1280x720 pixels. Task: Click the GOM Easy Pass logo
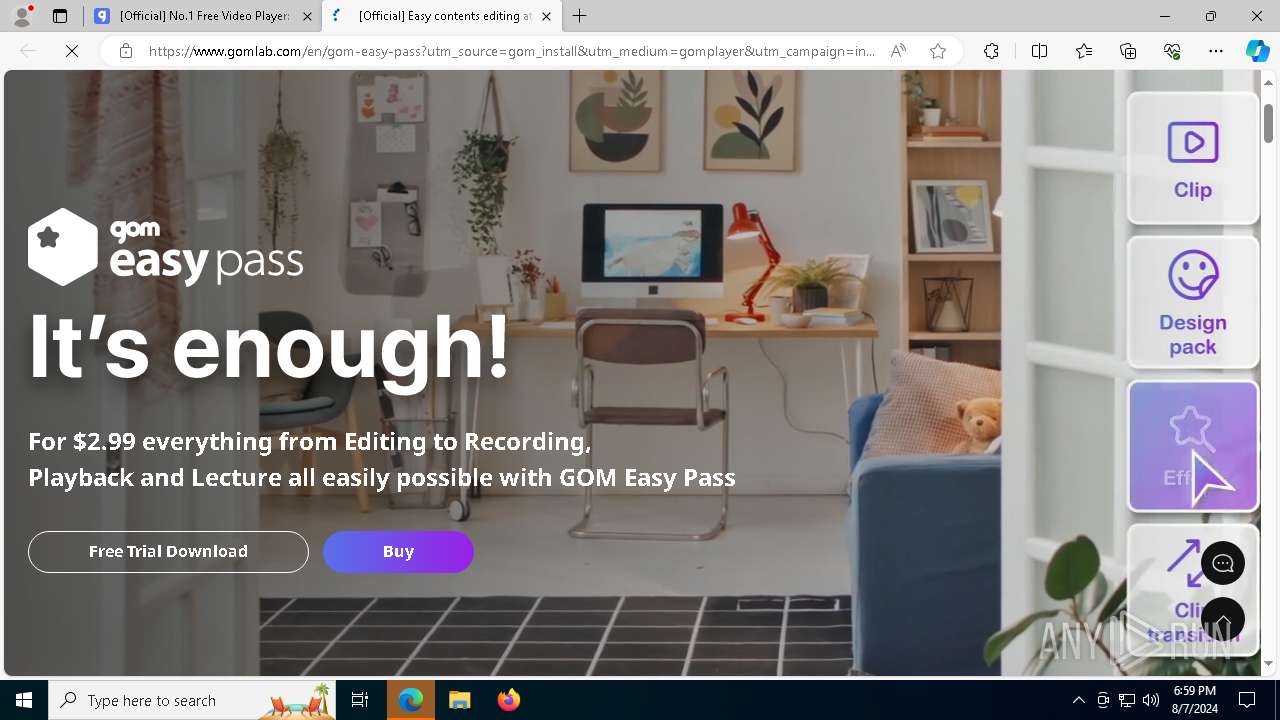(166, 247)
